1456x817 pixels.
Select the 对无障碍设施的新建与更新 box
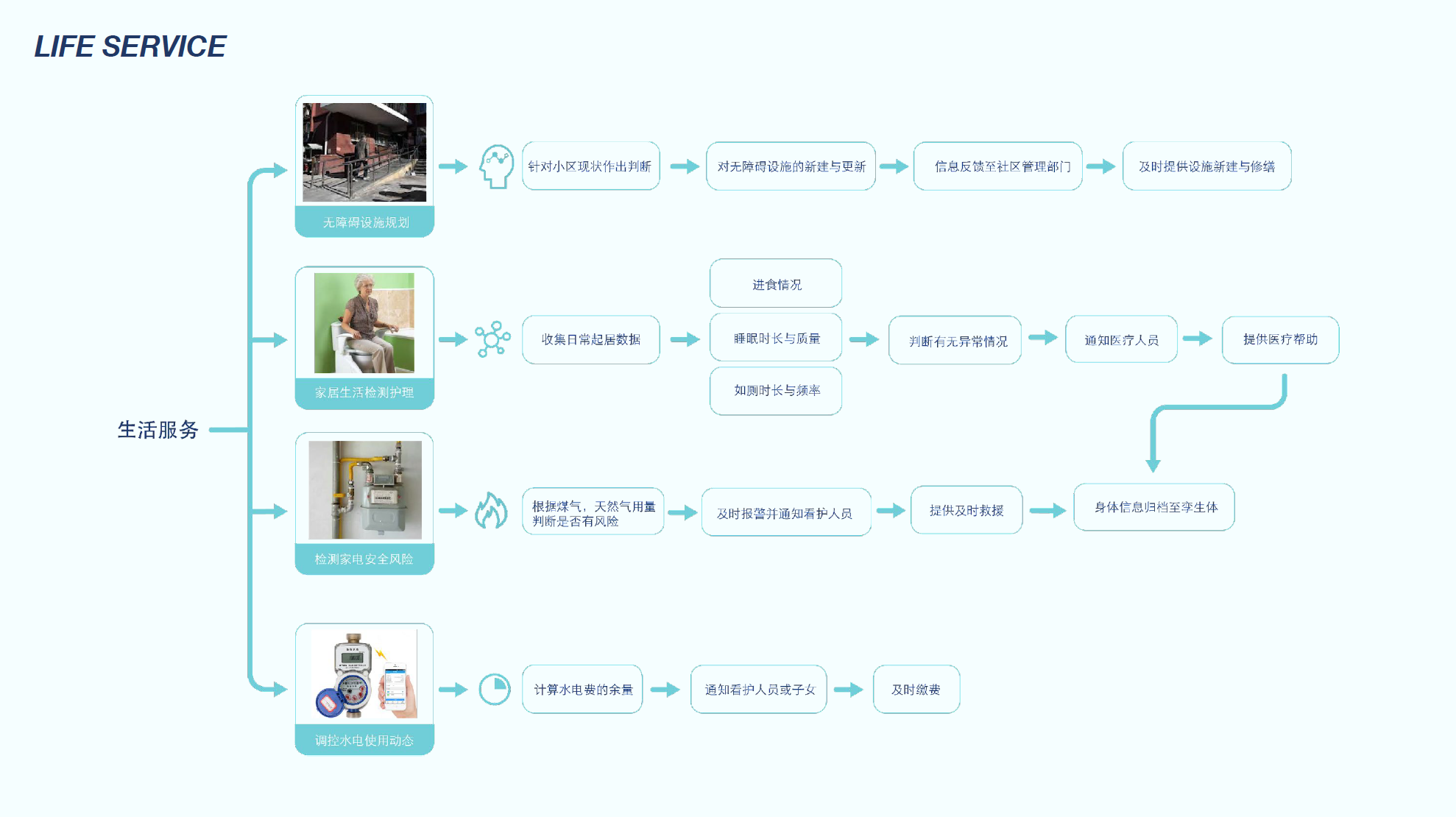coord(791,166)
